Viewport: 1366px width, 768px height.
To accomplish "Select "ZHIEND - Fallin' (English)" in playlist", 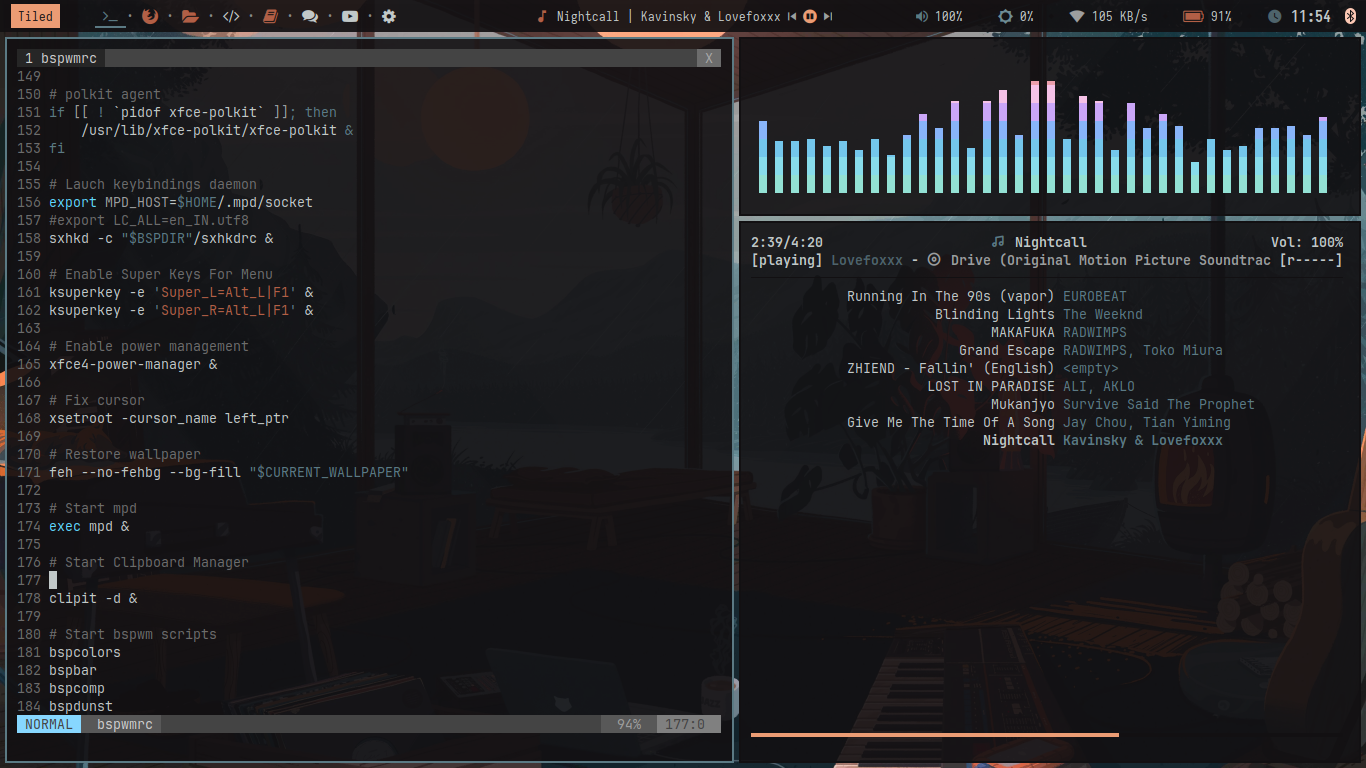I will click(950, 368).
